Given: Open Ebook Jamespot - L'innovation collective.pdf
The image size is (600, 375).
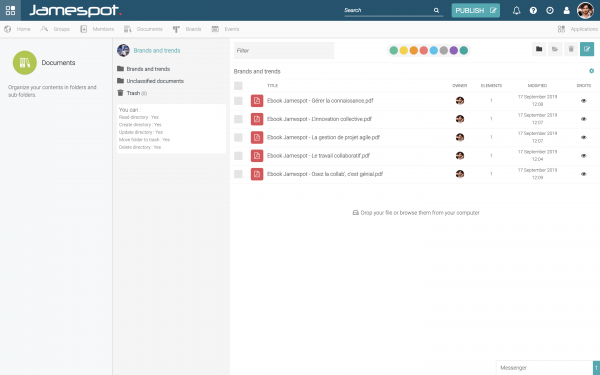Looking at the screenshot, I should [319, 119].
